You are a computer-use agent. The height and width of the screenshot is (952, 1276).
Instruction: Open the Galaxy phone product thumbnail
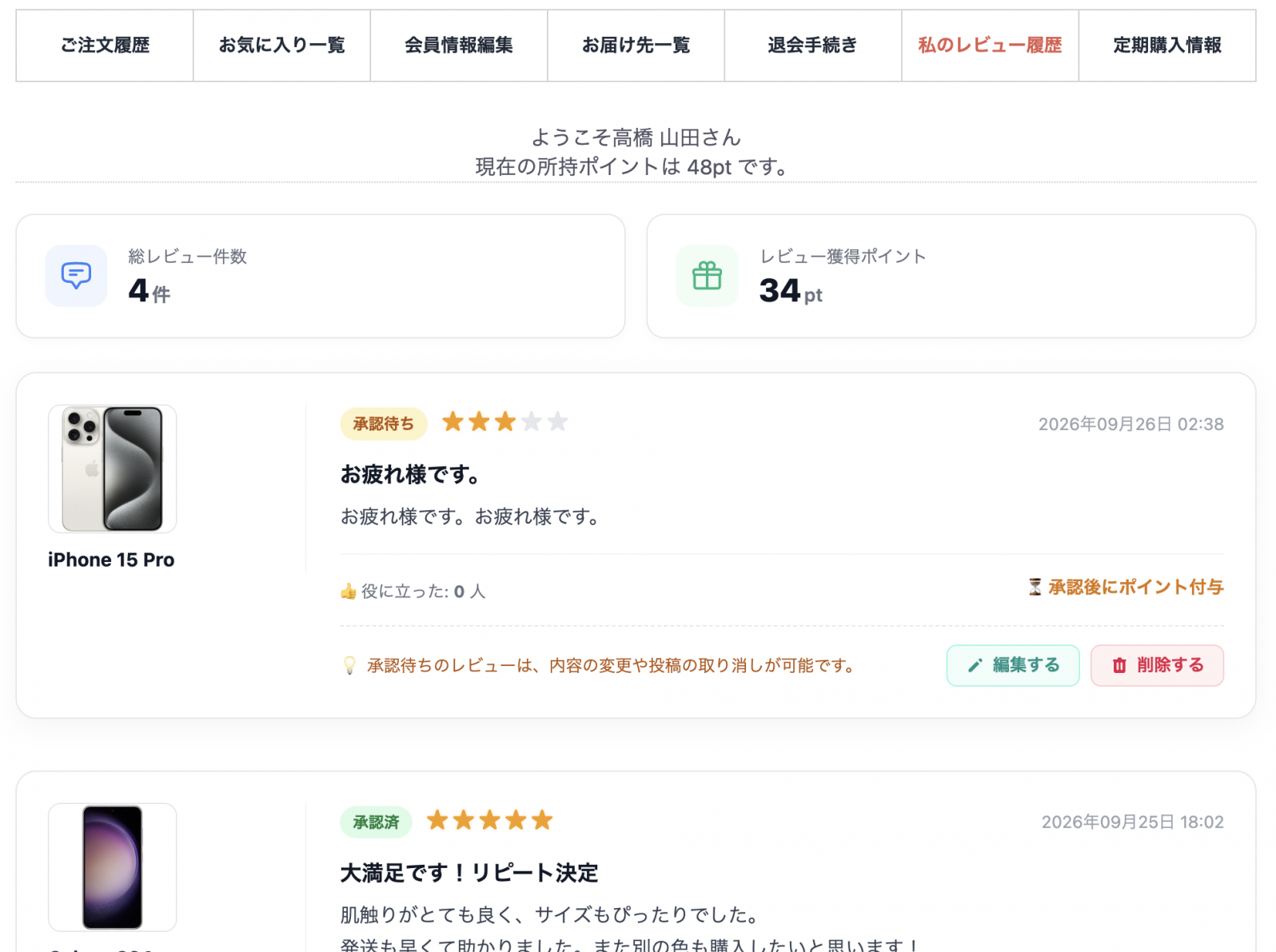pyautogui.click(x=112, y=867)
